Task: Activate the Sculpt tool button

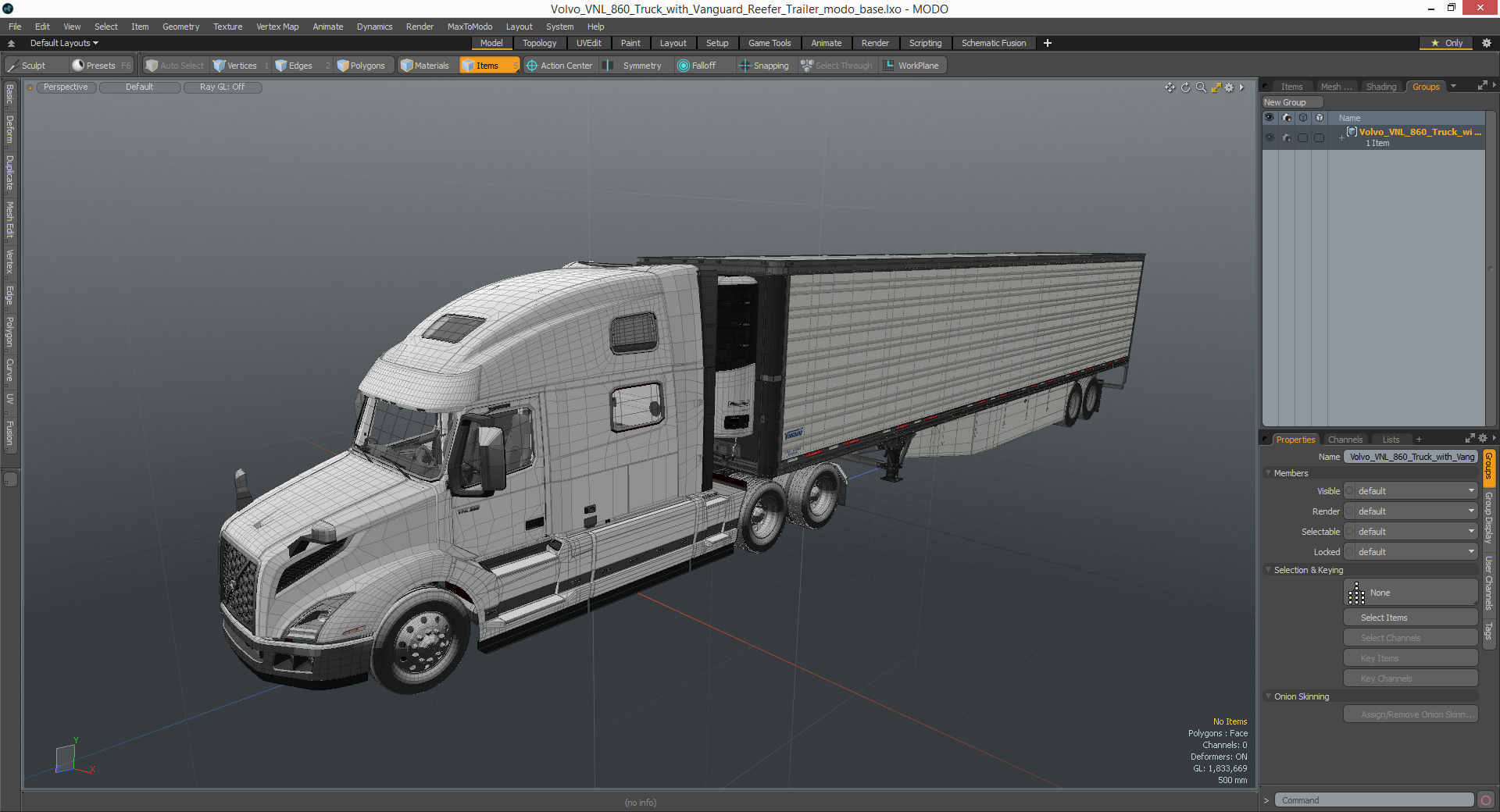Action: [x=34, y=66]
